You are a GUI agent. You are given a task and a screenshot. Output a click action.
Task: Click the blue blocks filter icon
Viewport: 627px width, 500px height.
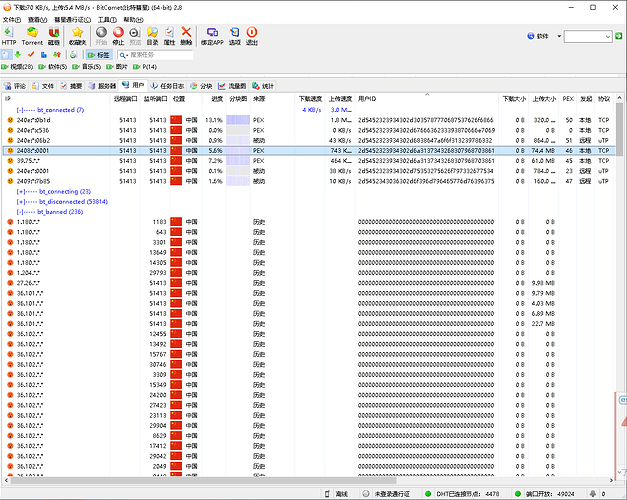coord(44,55)
